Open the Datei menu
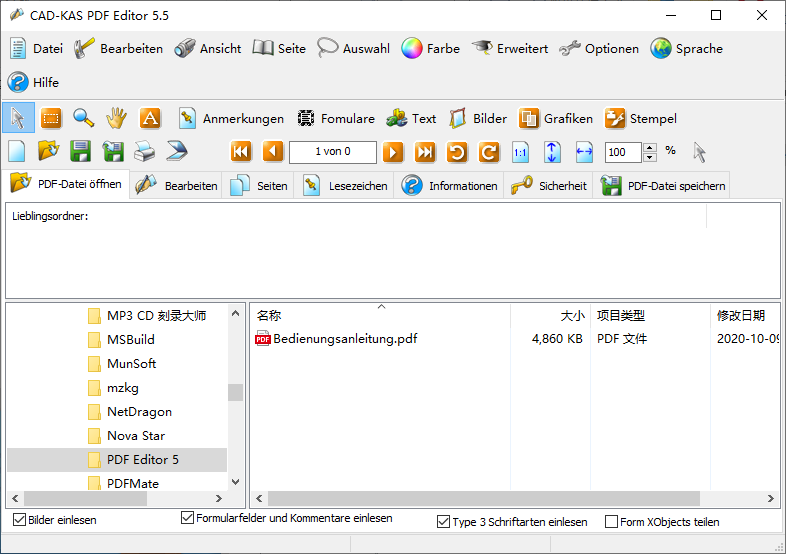The width and height of the screenshot is (786, 554). coord(36,49)
